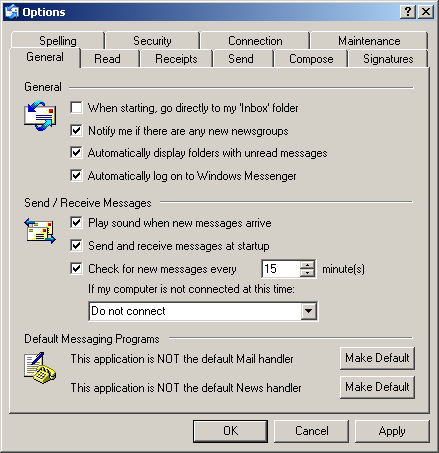Uncheck Notify me of new newsgroups
Viewport: 439px width, 453px height.
pos(76,130)
